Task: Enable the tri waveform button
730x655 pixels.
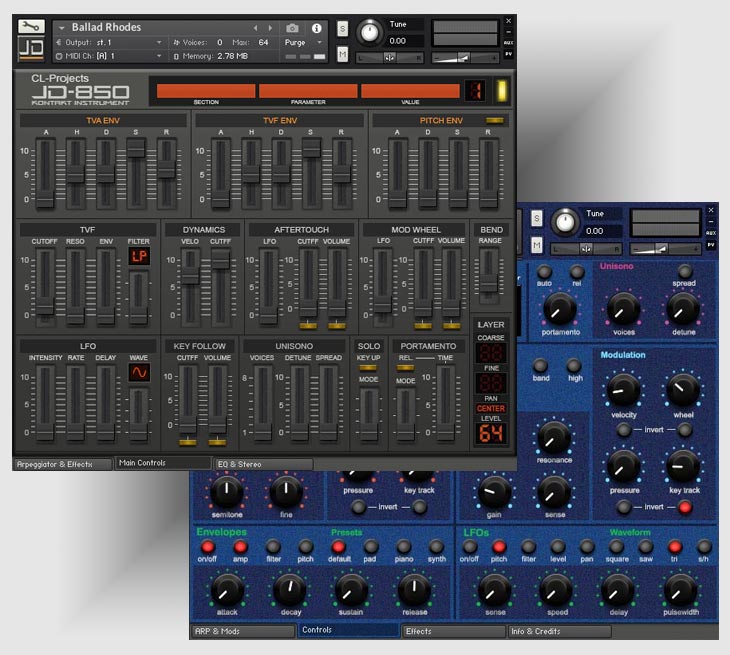Action: [675, 547]
